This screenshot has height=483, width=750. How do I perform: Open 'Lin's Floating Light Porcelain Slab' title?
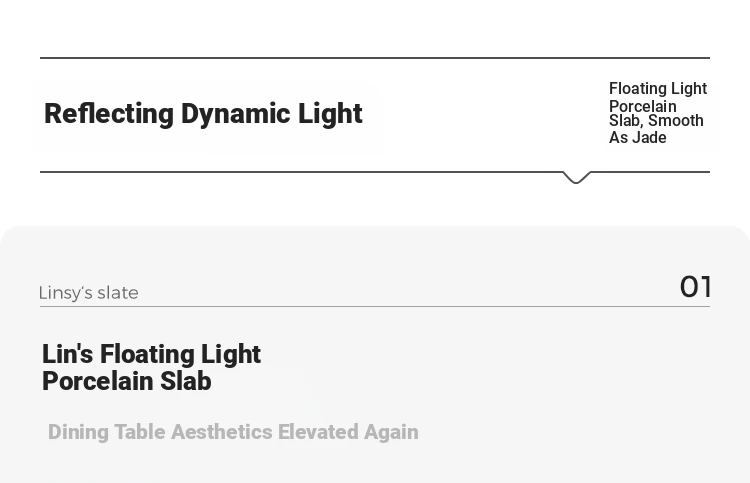(x=151, y=367)
